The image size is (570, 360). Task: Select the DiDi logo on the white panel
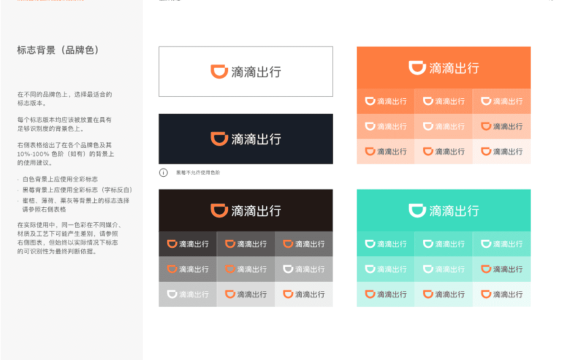point(246,72)
